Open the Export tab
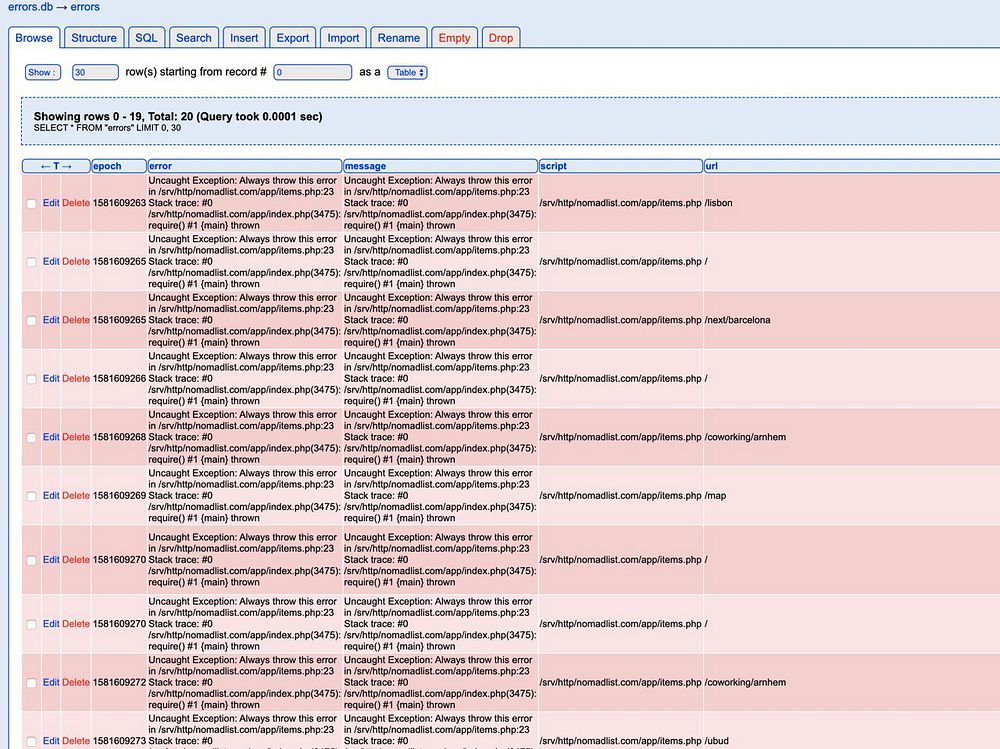The width and height of the screenshot is (1000, 749). [x=293, y=38]
